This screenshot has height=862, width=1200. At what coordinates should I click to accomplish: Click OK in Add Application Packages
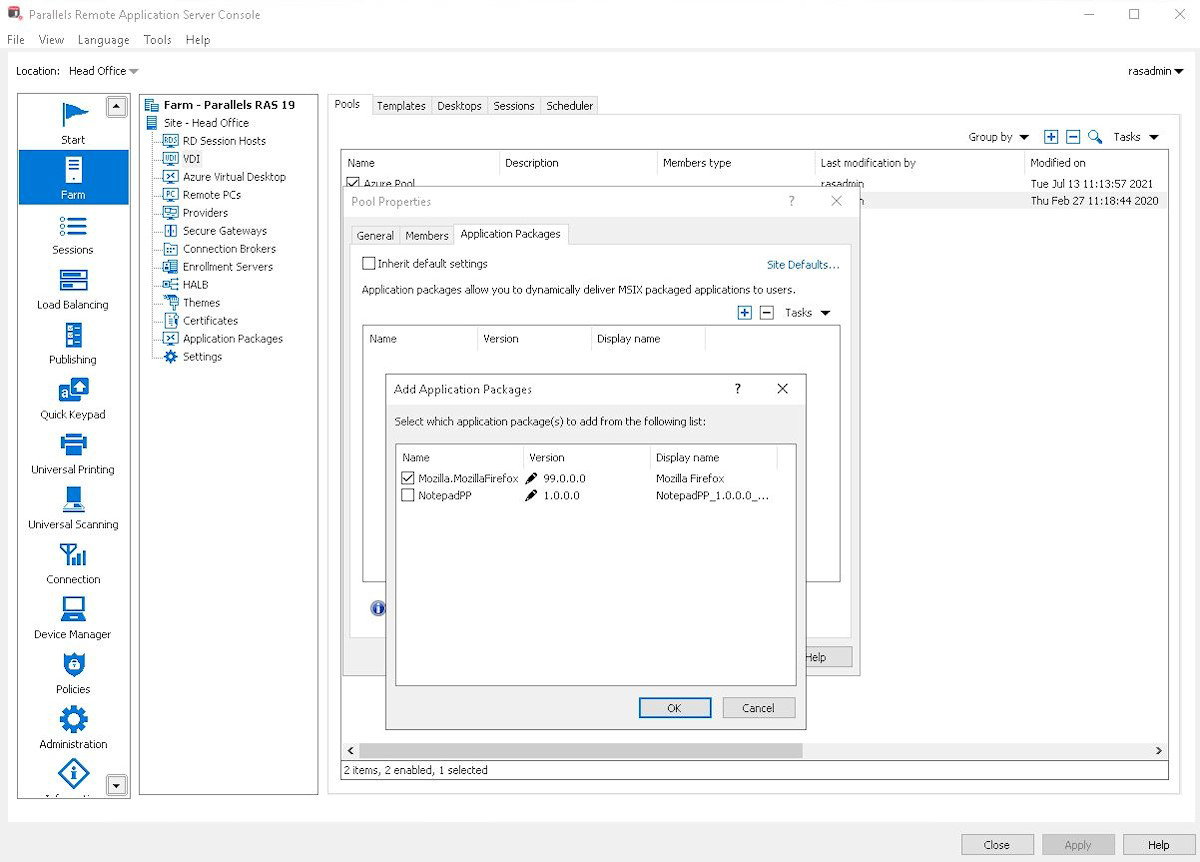[675, 708]
